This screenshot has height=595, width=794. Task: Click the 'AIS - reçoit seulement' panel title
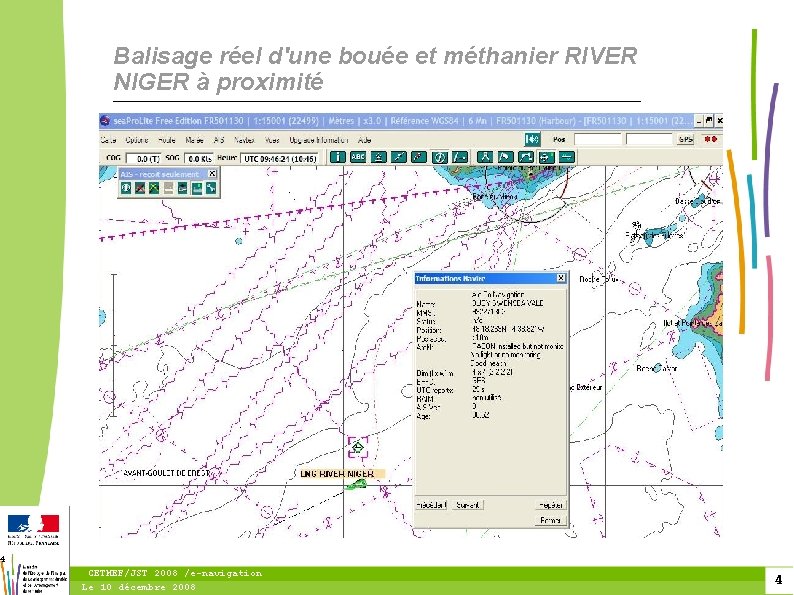pos(160,174)
